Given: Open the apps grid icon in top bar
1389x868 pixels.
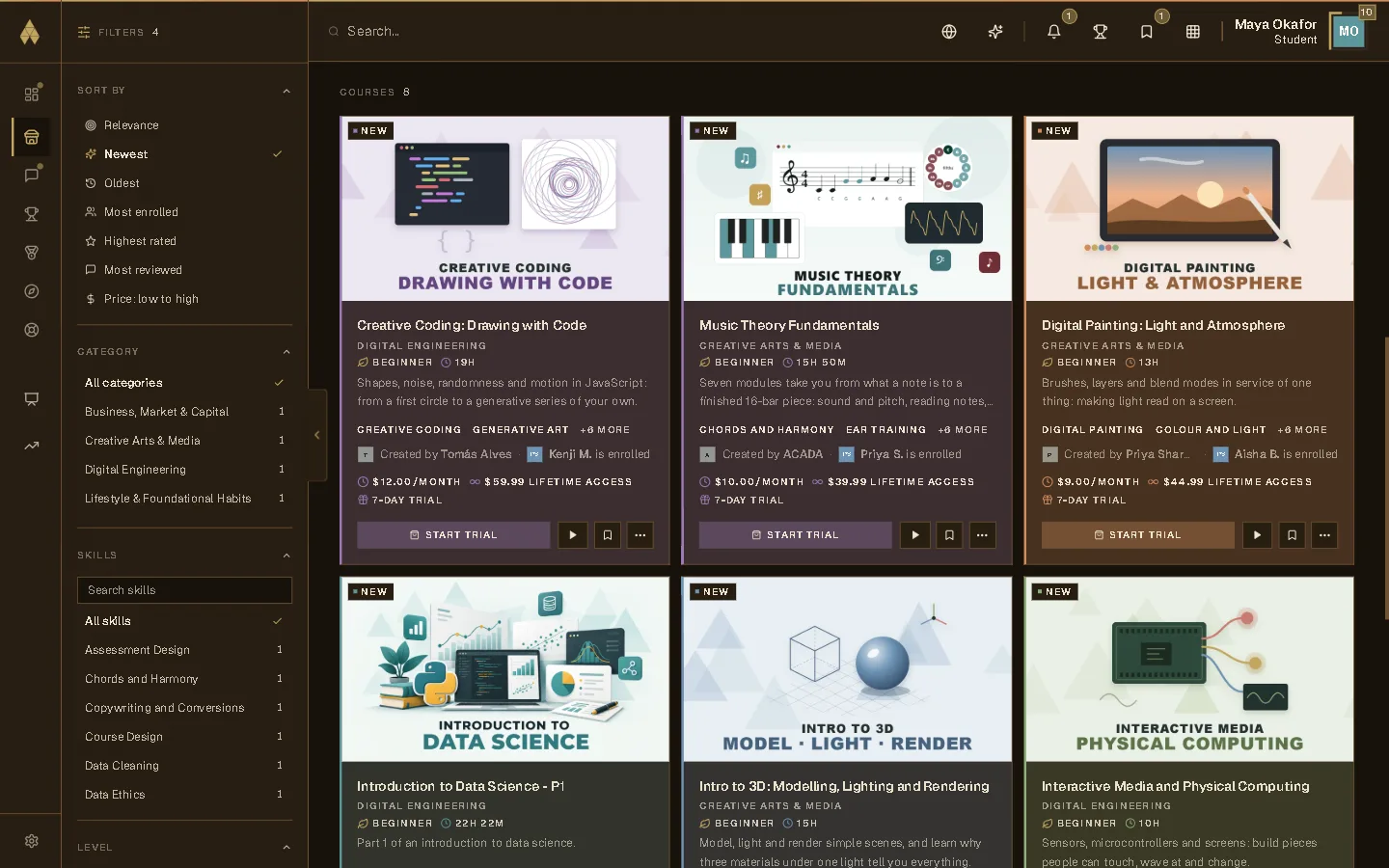Looking at the screenshot, I should [x=1193, y=32].
